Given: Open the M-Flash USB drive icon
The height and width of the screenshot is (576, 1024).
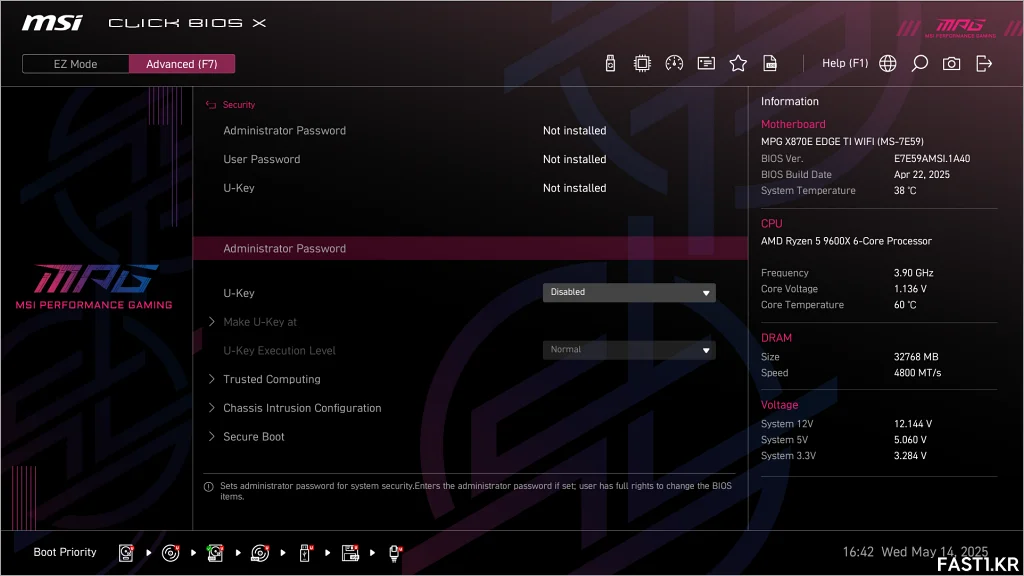Looking at the screenshot, I should point(610,63).
